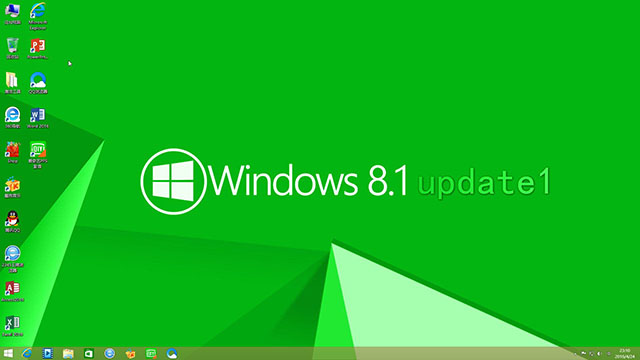
Task: Open the Kuwo music desktop shortcut
Action: pyautogui.click(x=12, y=187)
